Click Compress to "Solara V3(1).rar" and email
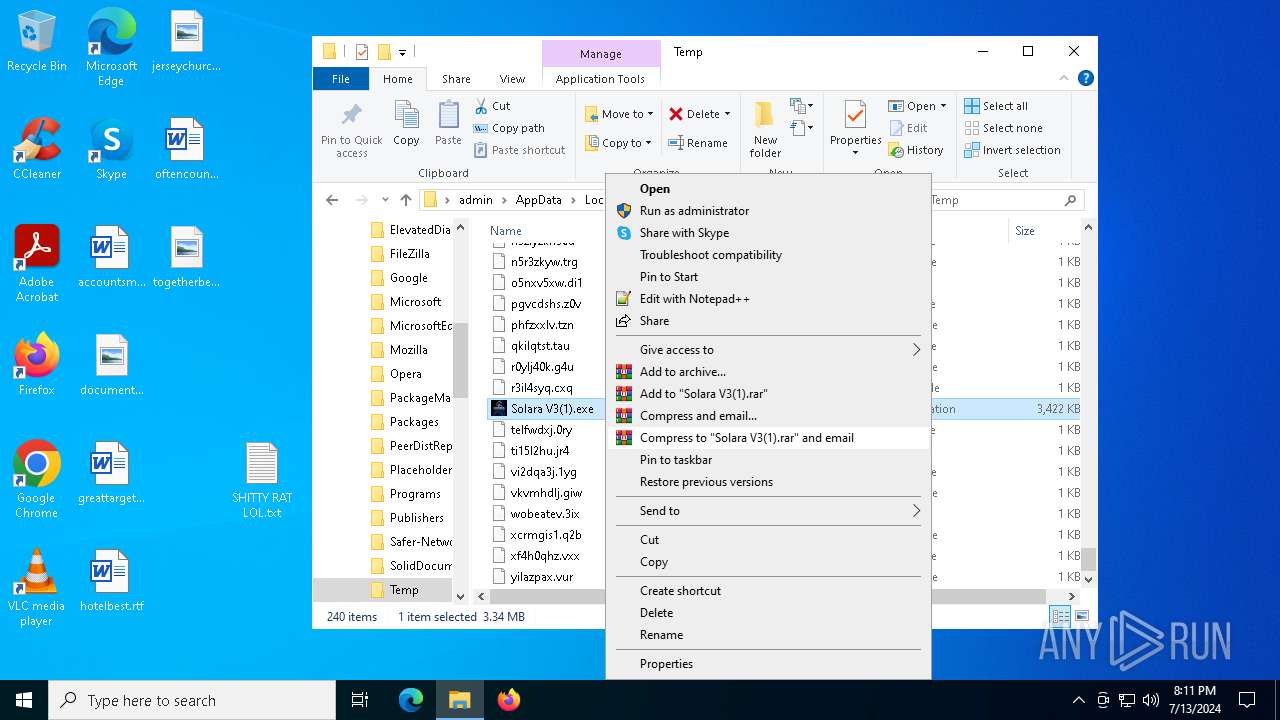The height and width of the screenshot is (720, 1280). pyautogui.click(x=769, y=438)
